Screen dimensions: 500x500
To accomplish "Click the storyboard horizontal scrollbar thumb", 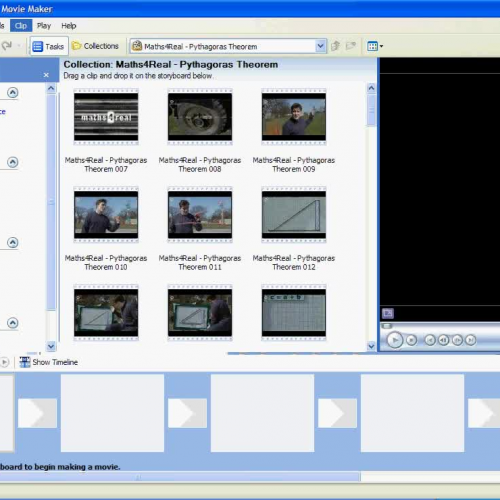I will (180, 477).
